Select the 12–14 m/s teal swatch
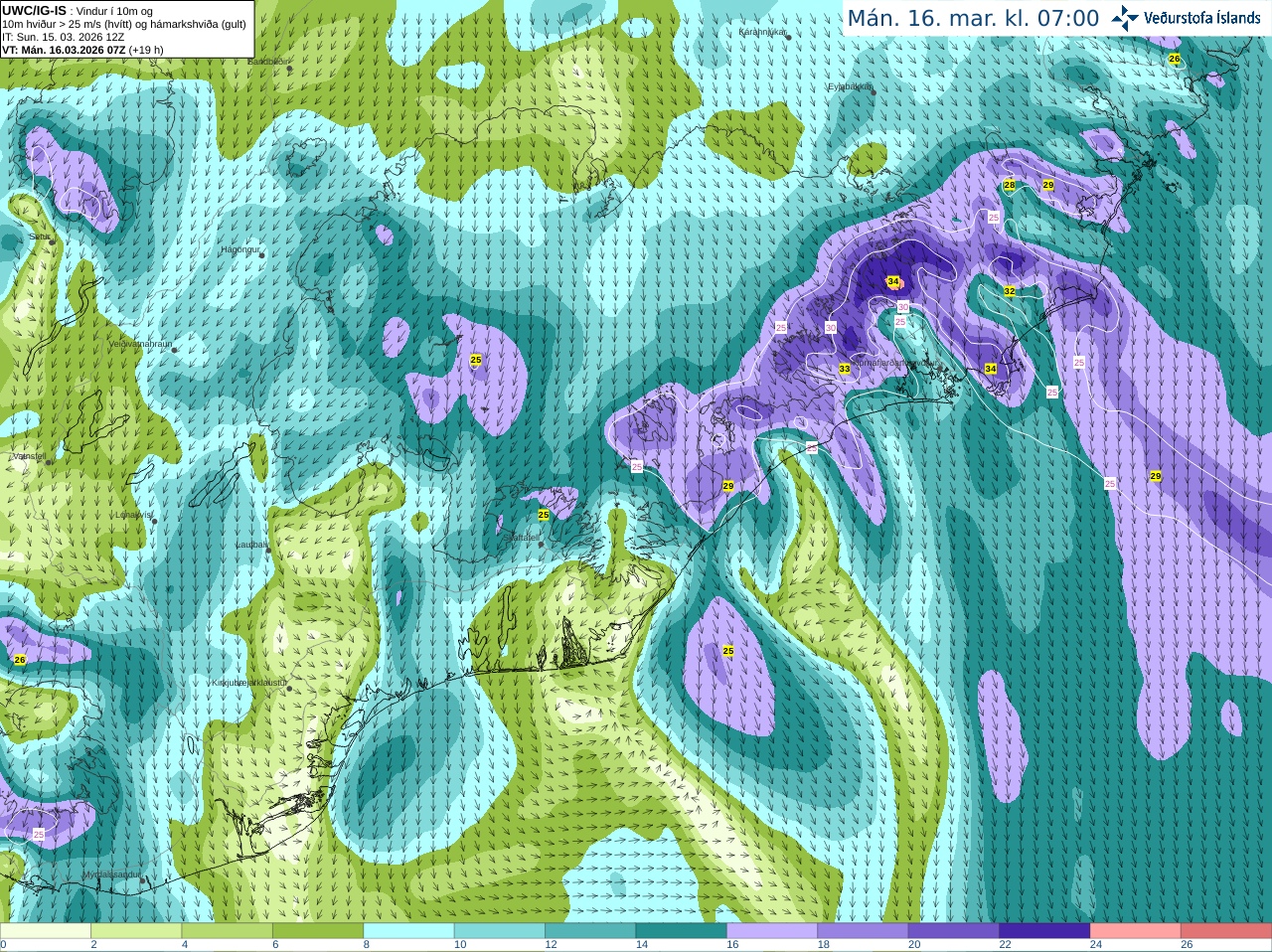 tap(590, 930)
